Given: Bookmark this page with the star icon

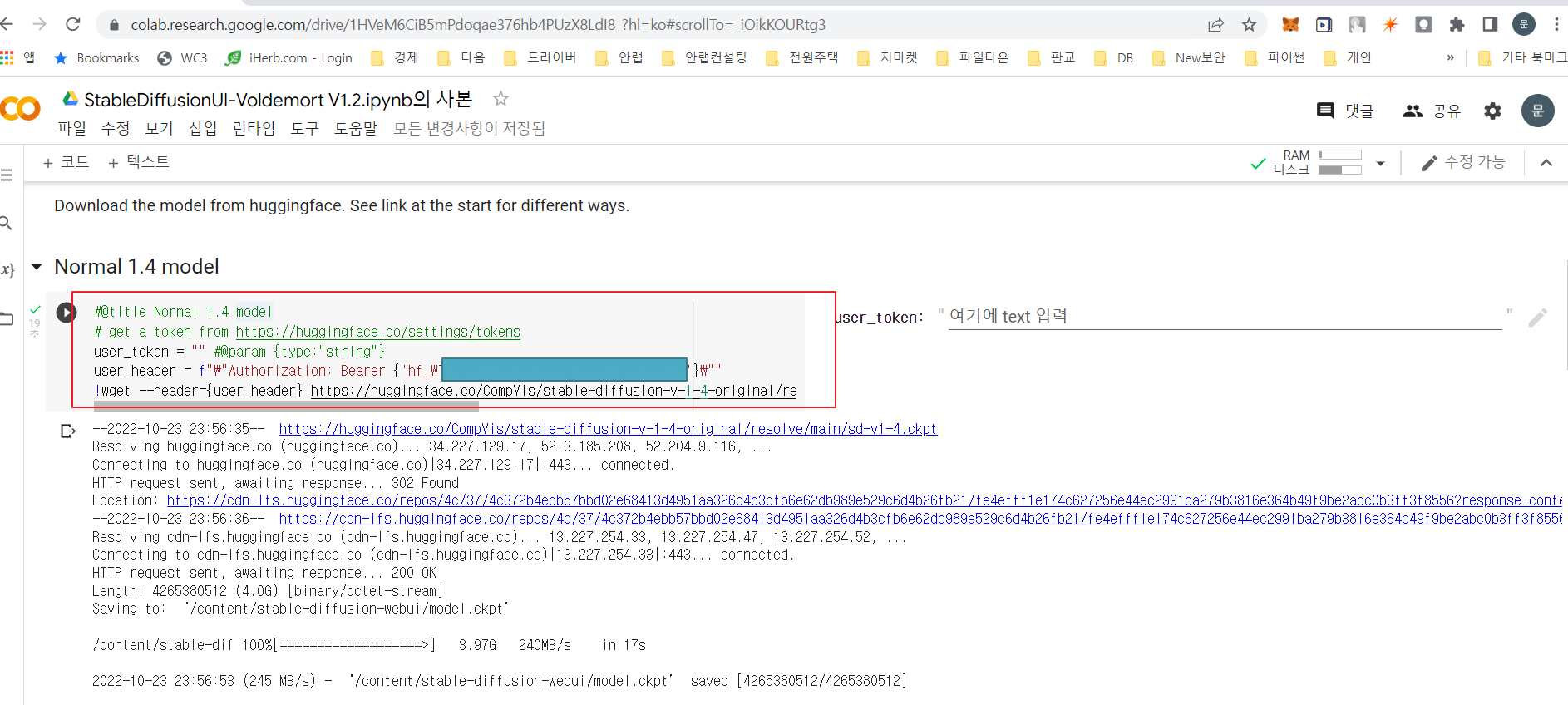Looking at the screenshot, I should 1249,25.
